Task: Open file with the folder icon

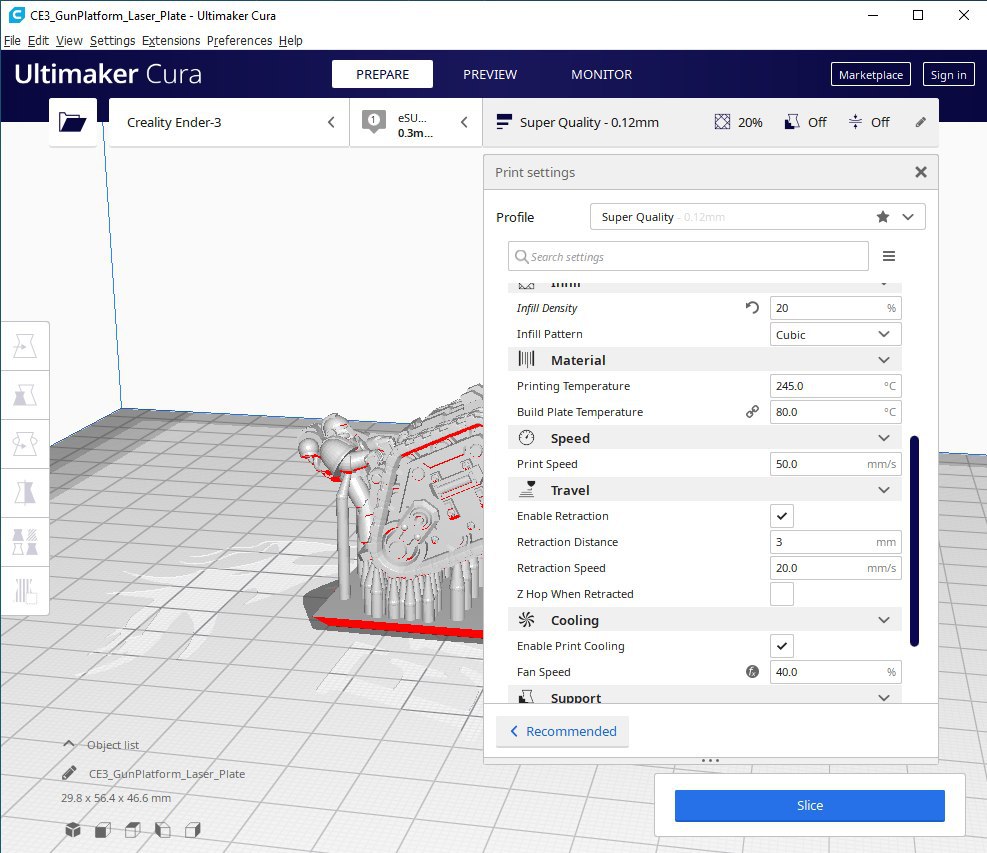Action: 72,122
